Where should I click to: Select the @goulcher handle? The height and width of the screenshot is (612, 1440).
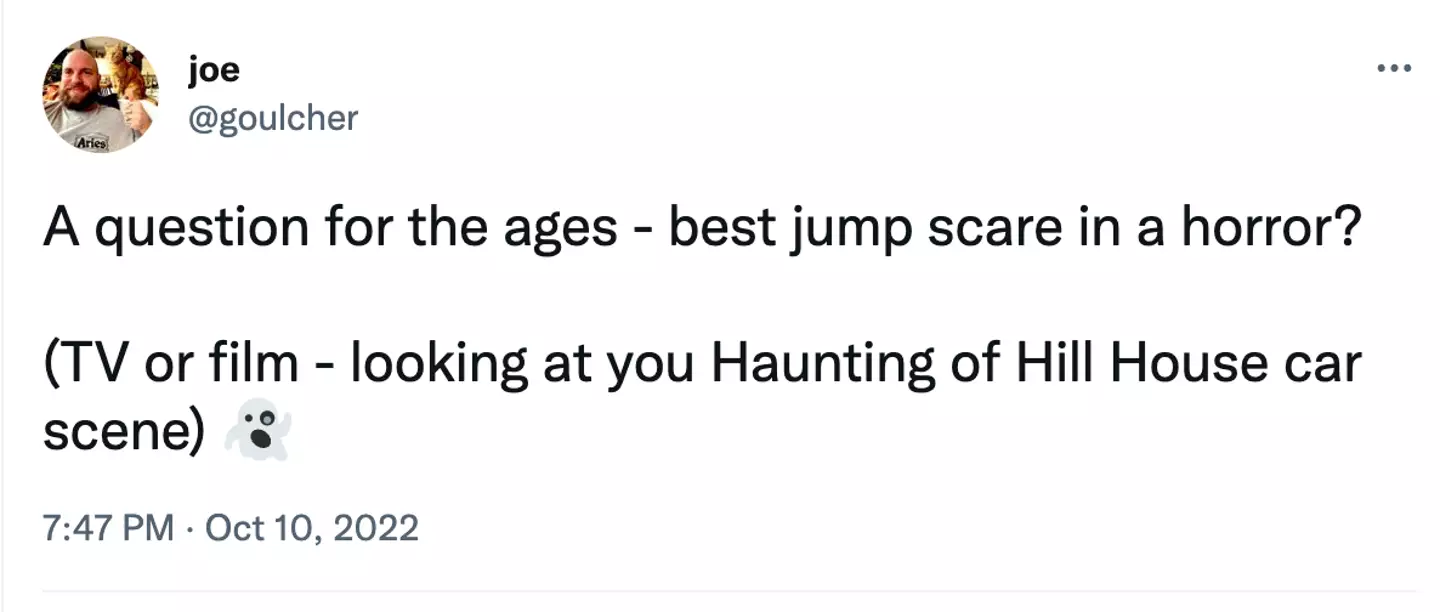pyautogui.click(x=272, y=117)
